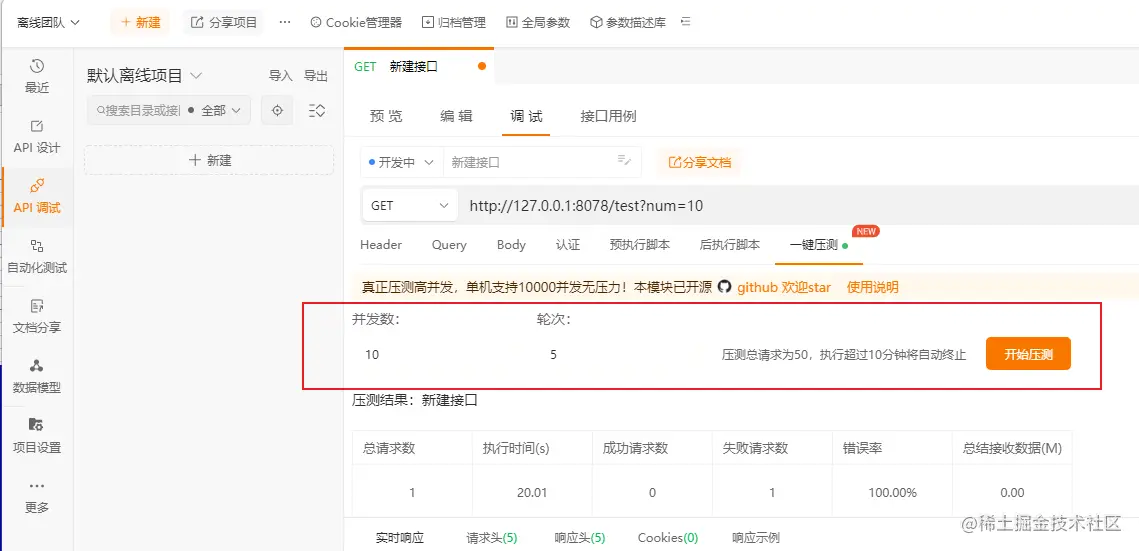This screenshot has height=551, width=1139.
Task: Open the API 设计 sidebar section
Action: 37,137
